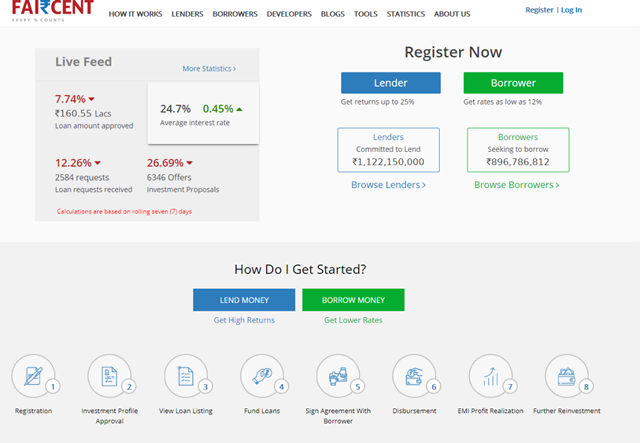
Task: Click the Fund Loans step icon
Action: pos(262,377)
